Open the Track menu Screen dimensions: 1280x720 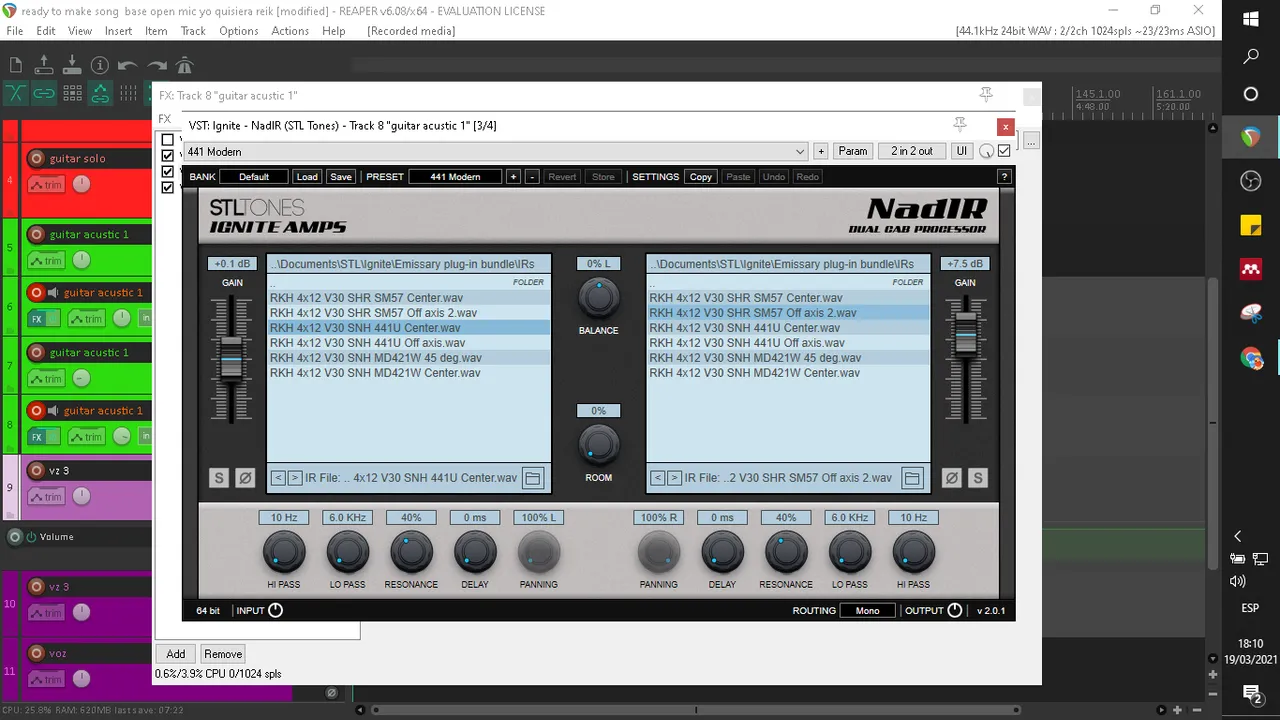tap(193, 31)
